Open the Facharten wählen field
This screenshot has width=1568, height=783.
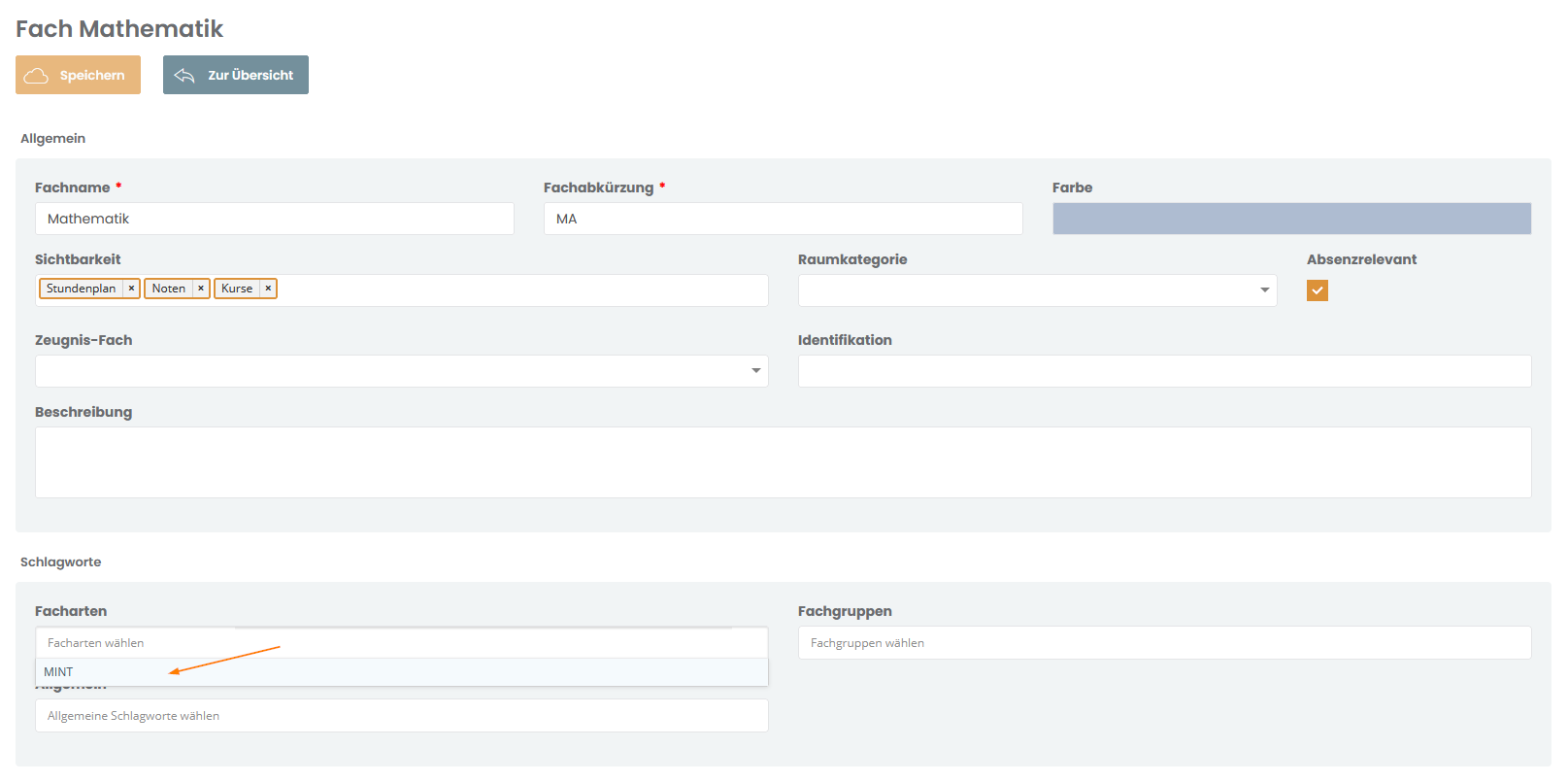point(401,643)
